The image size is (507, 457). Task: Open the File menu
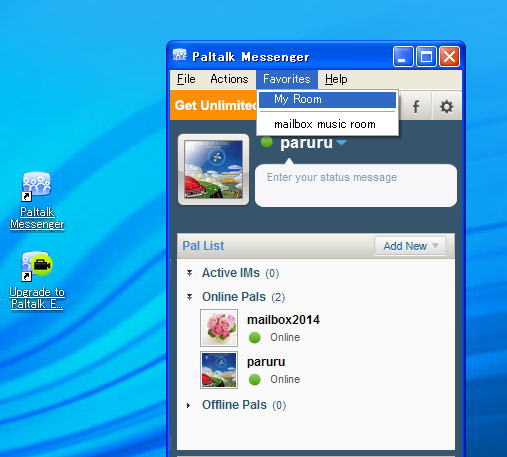click(186, 79)
